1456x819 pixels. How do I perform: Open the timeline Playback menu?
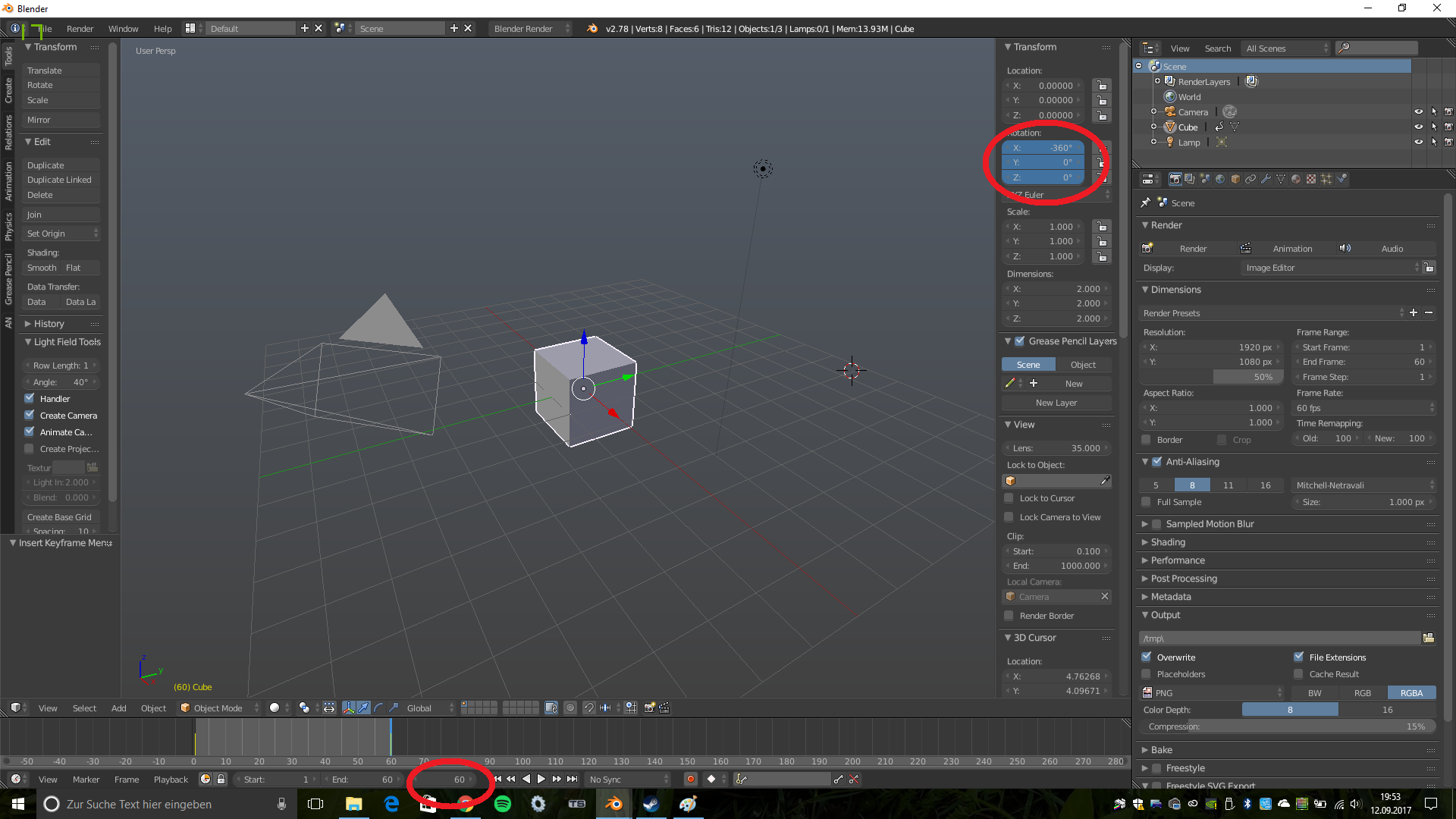pyautogui.click(x=171, y=779)
